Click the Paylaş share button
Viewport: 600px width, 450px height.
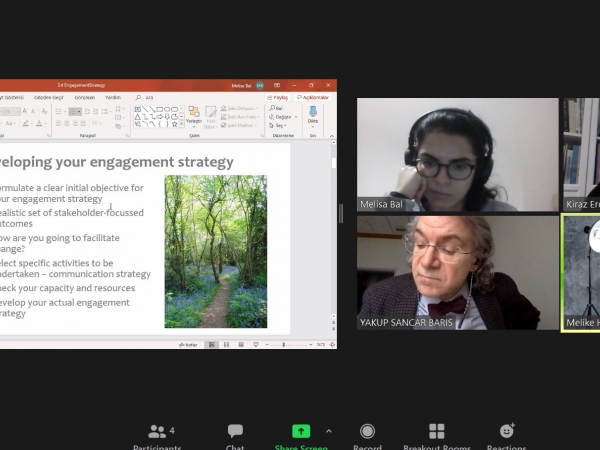tap(278, 98)
